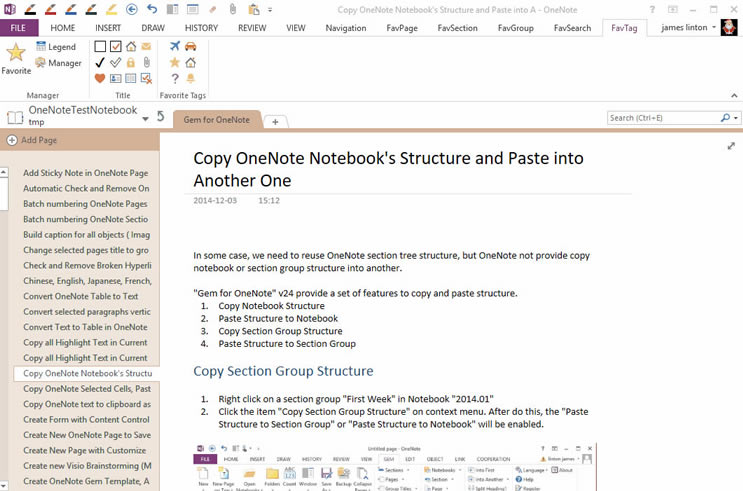743x491 pixels.
Task: Click the blue Back arrow button
Action: [132, 9]
